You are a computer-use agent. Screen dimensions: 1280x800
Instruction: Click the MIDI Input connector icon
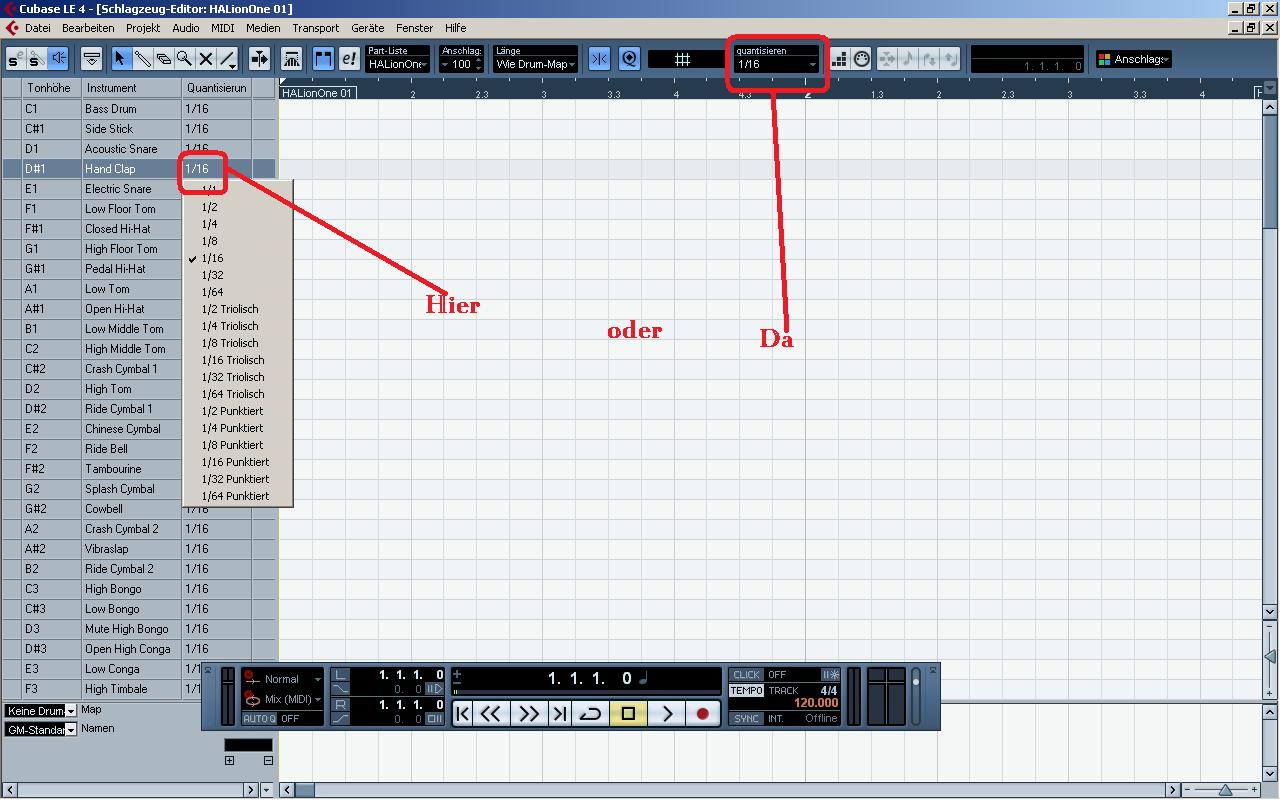click(862, 59)
